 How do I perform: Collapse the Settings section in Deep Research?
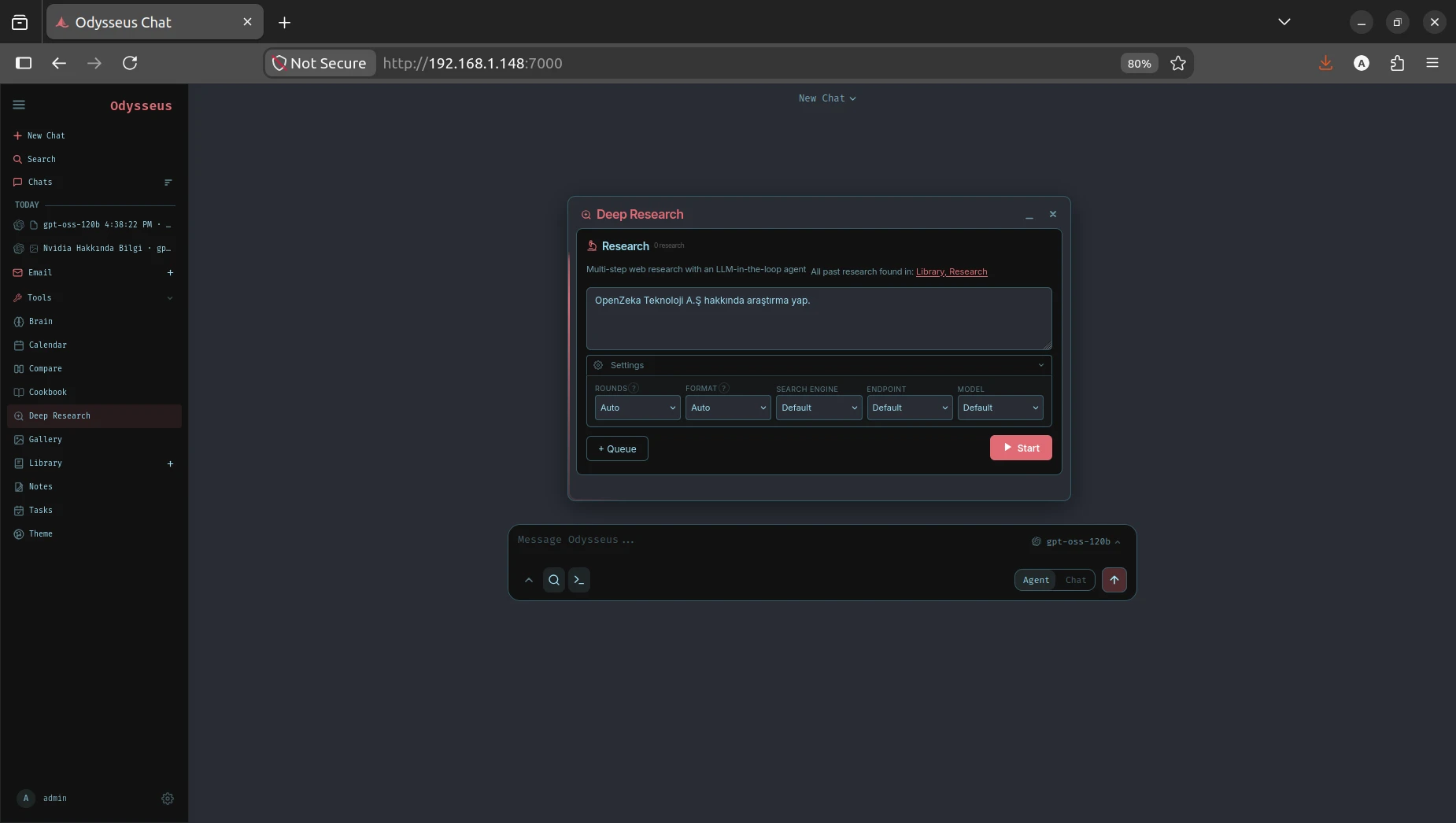click(819, 365)
